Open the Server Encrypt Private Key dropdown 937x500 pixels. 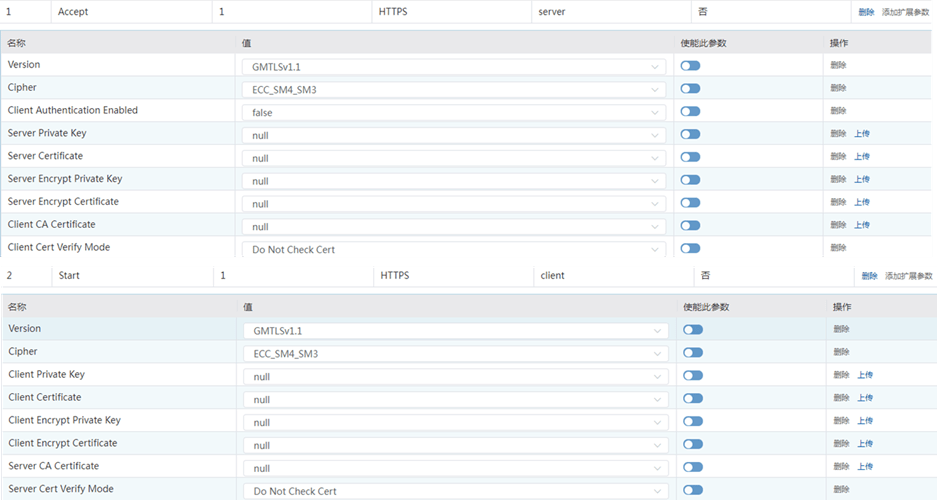(454, 181)
